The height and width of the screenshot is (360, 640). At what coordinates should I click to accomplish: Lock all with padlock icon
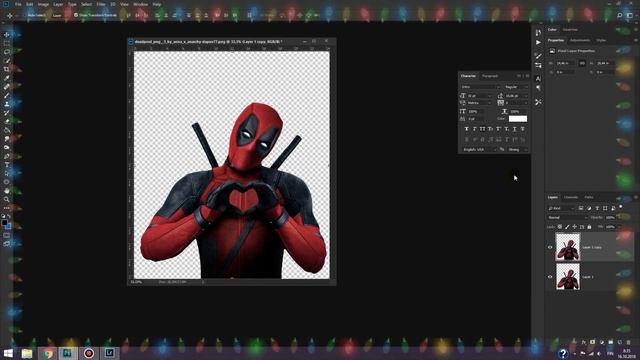pos(589,227)
